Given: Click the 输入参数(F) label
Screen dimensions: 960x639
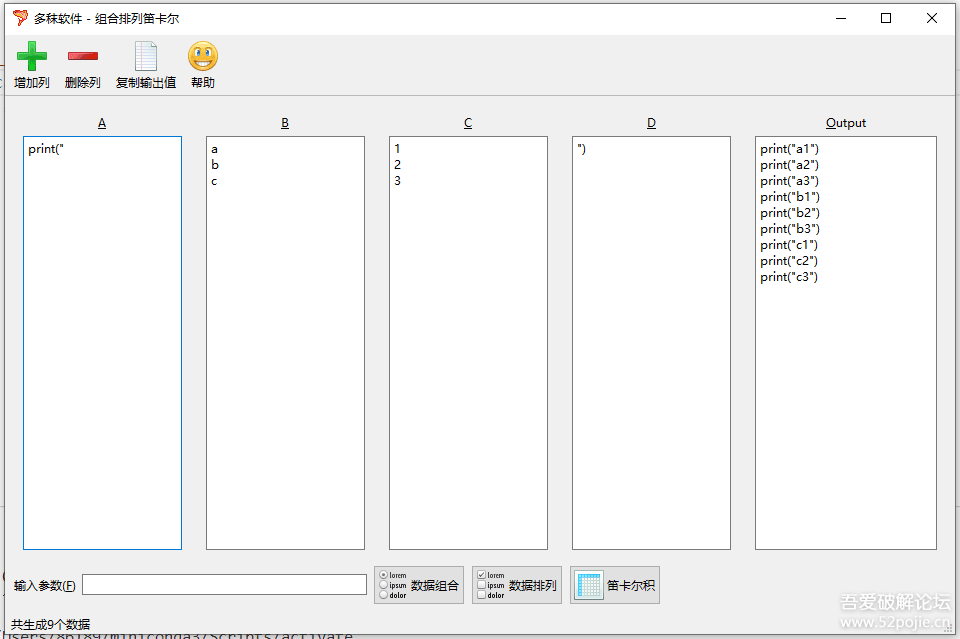Looking at the screenshot, I should coord(45,586).
